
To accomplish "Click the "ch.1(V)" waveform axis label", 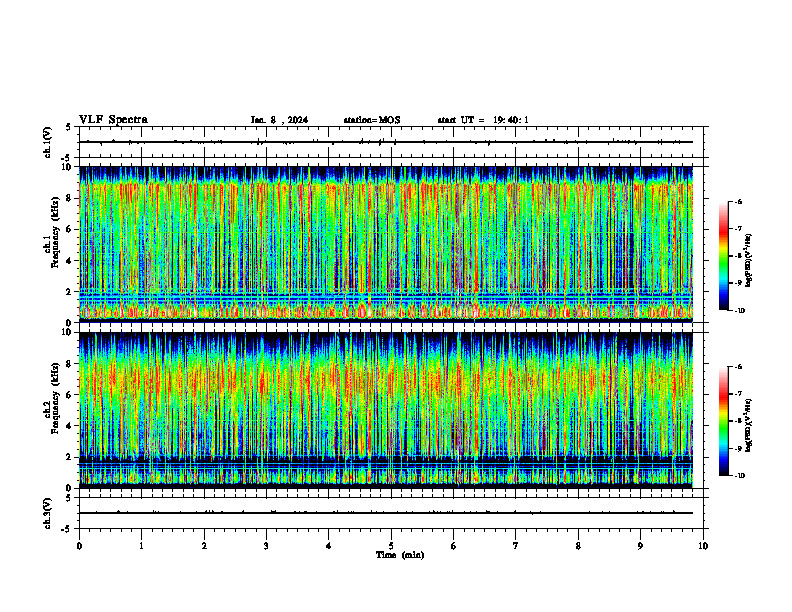I will click(47, 142).
